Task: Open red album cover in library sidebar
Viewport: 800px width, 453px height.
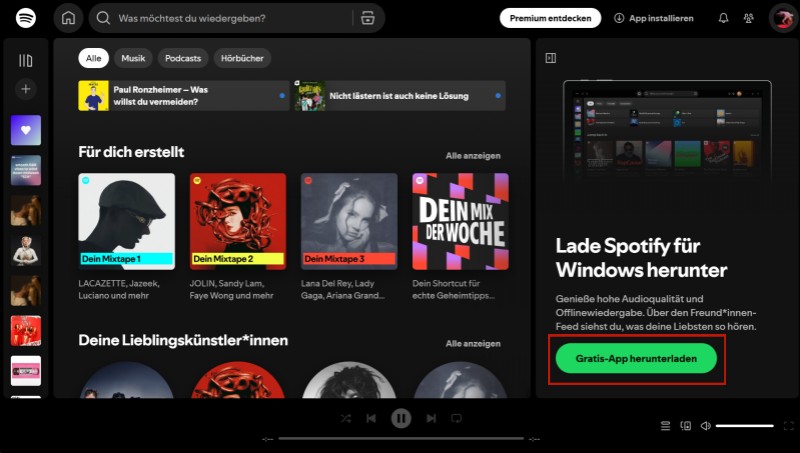Action: pos(26,331)
